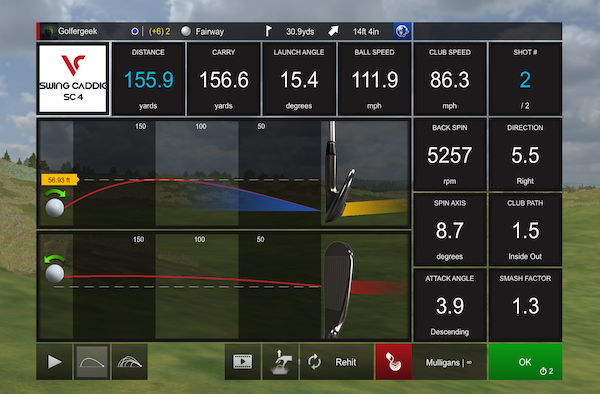Image resolution: width=600 pixels, height=394 pixels.
Task: Click the Mulligans infinity label
Action: 449,362
